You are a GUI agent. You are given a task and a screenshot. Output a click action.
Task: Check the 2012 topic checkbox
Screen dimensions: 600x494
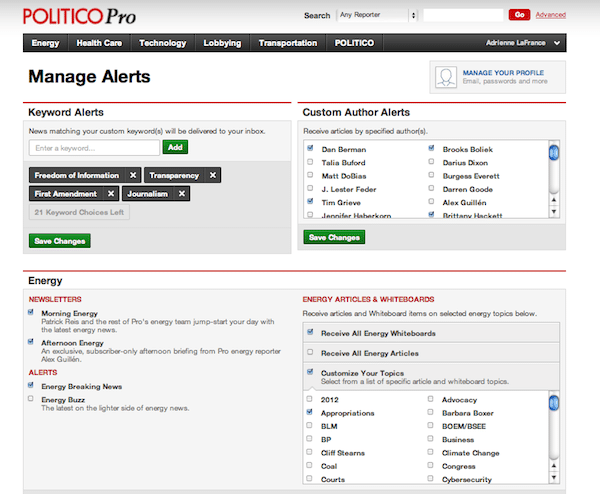click(310, 399)
